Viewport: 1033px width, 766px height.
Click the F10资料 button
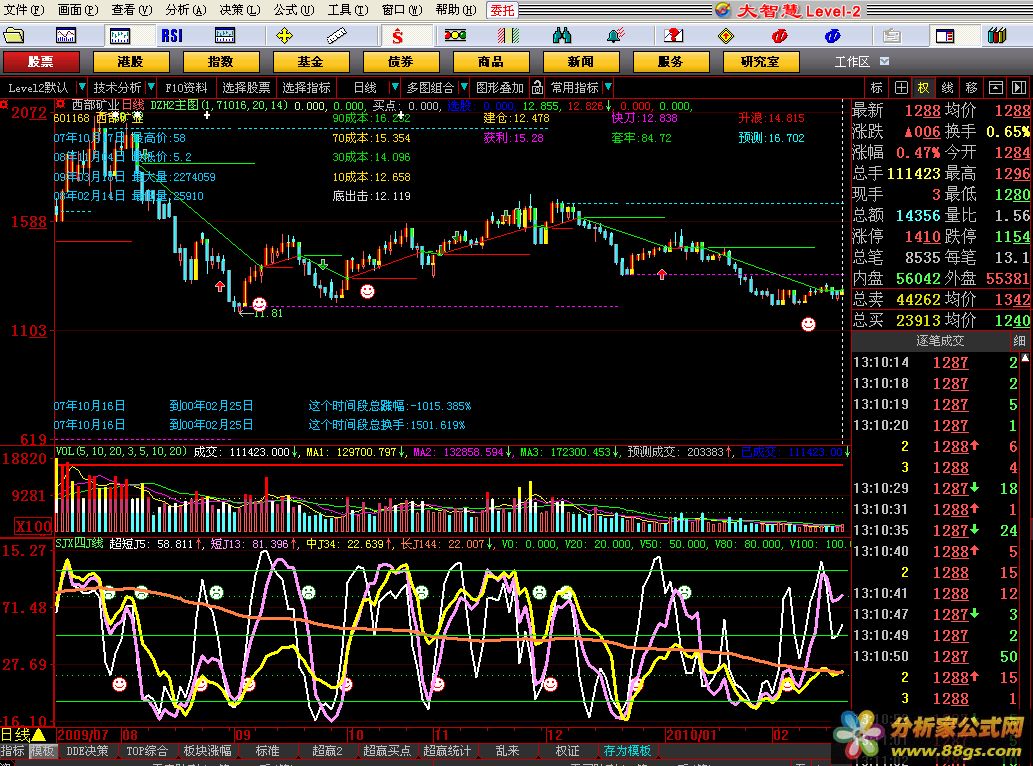click(186, 88)
